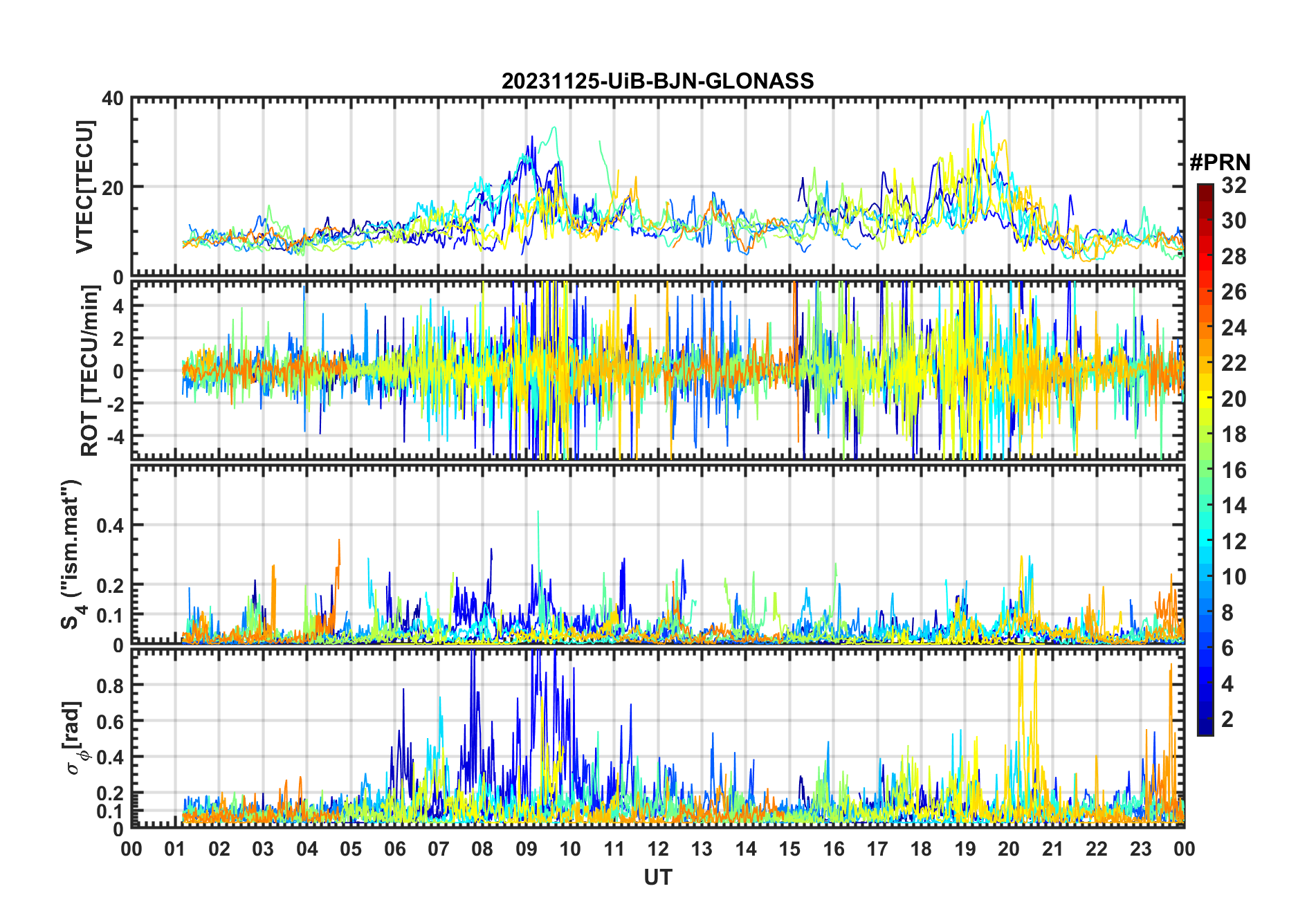Click UT hour label "06" on x-axis
Screen dimensions: 1316x920
(395, 849)
